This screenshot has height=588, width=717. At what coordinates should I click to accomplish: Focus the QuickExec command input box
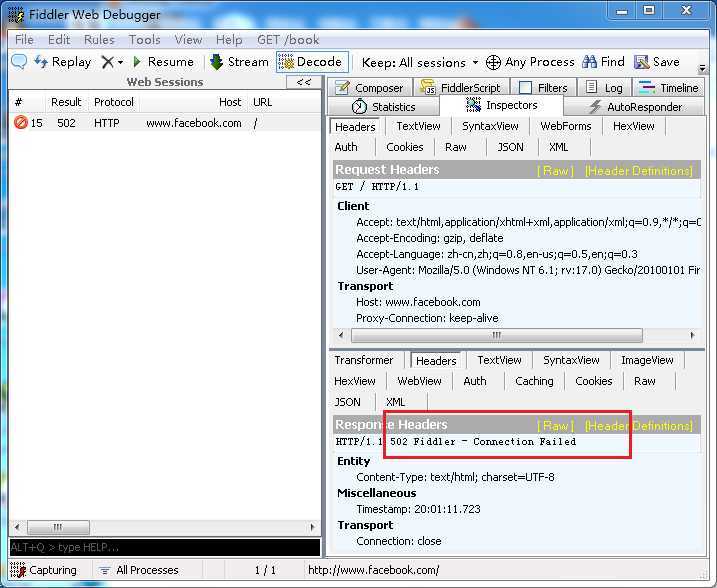165,547
